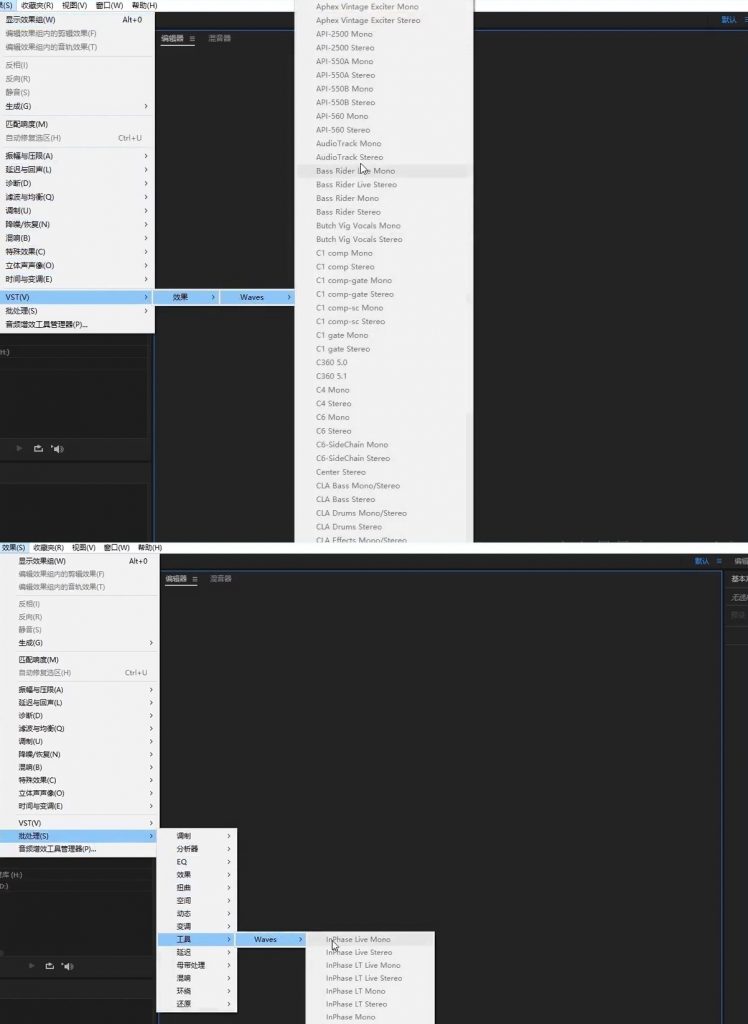The image size is (748, 1024).
Task: Open workspace menu icon beside 默认 in lower screenshot
Action: point(719,561)
